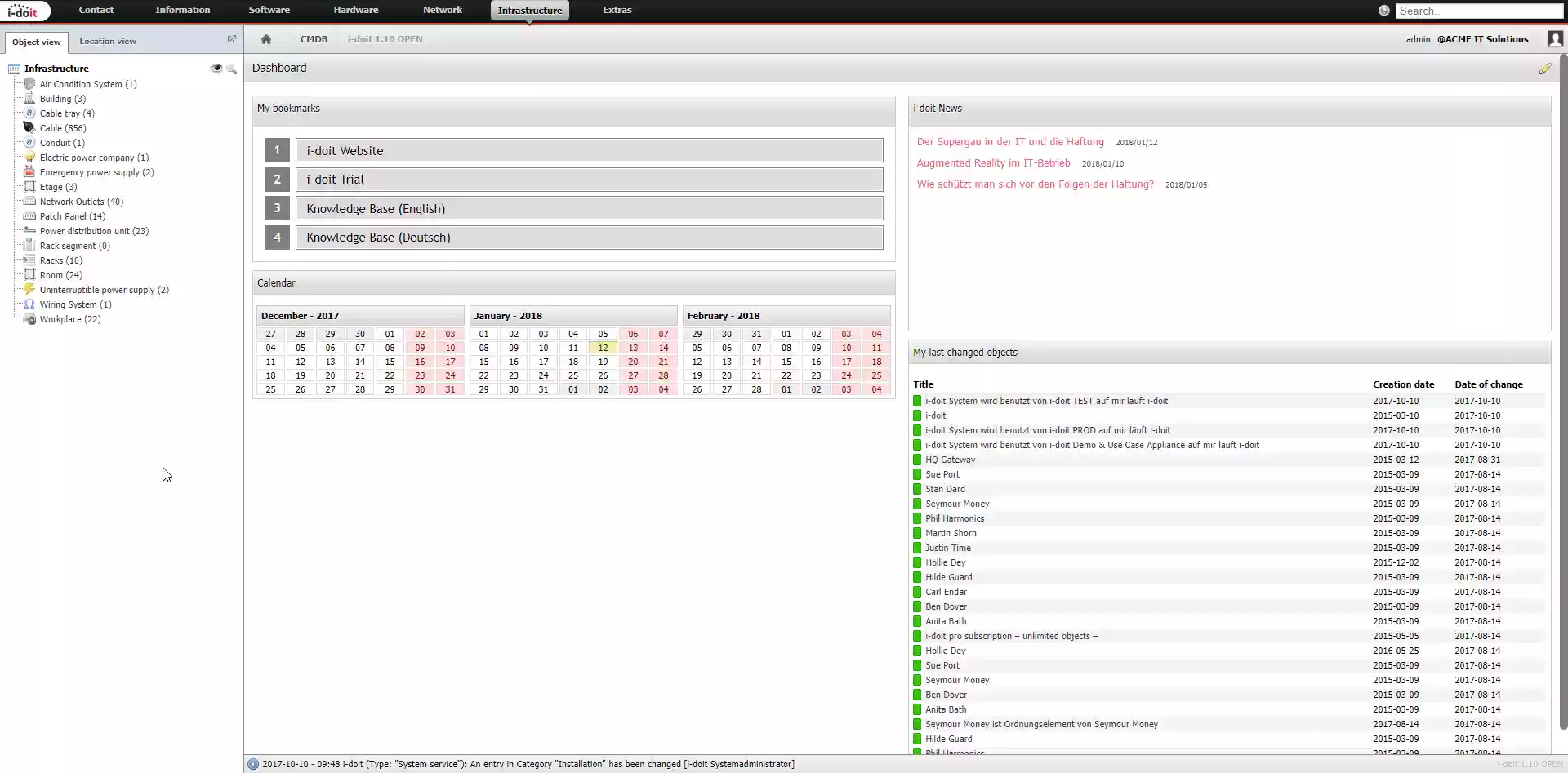The image size is (1568, 773).
Task: Open the Workplace tree entry
Action: 69,319
